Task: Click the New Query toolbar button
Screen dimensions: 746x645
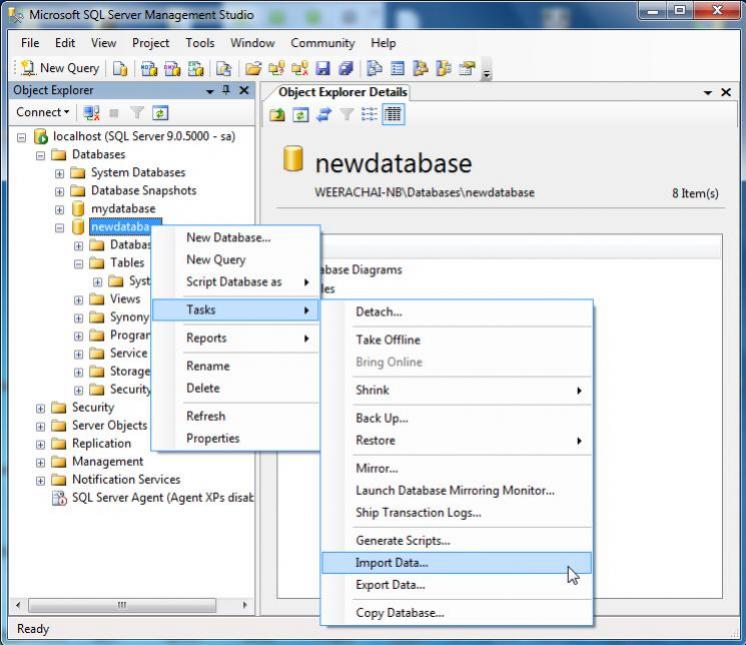Action: [x=60, y=68]
